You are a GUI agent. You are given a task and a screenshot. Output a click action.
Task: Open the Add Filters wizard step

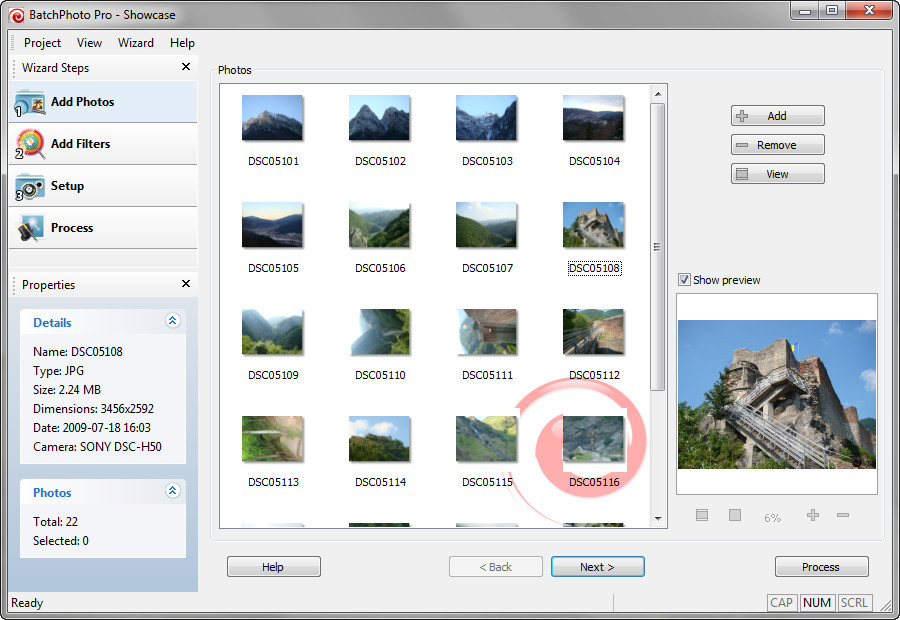click(x=103, y=144)
